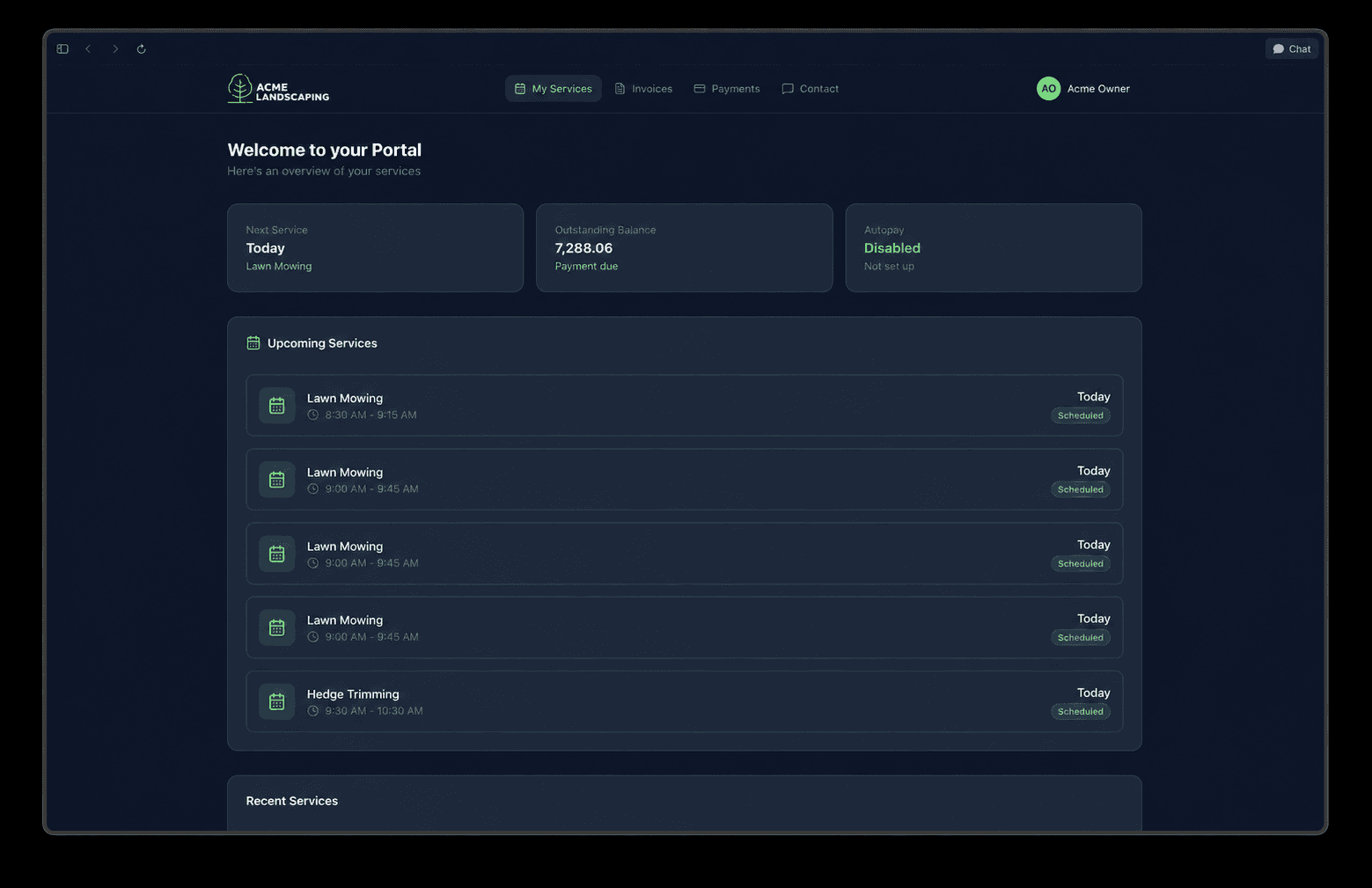The height and width of the screenshot is (888, 1372).
Task: Click the Upcoming Services calendar icon
Action: pyautogui.click(x=253, y=343)
